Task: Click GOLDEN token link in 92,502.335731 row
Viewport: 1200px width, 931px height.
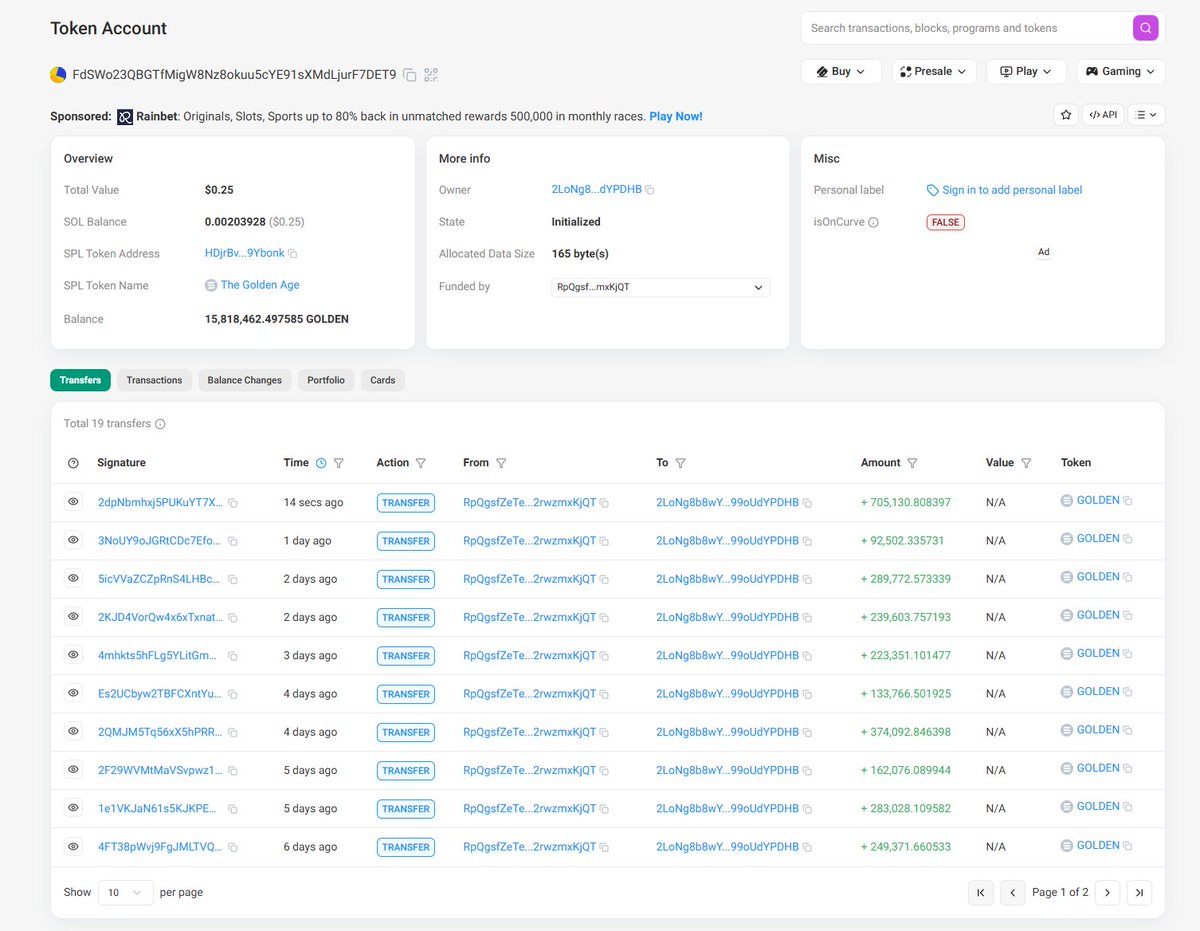Action: (x=1098, y=538)
